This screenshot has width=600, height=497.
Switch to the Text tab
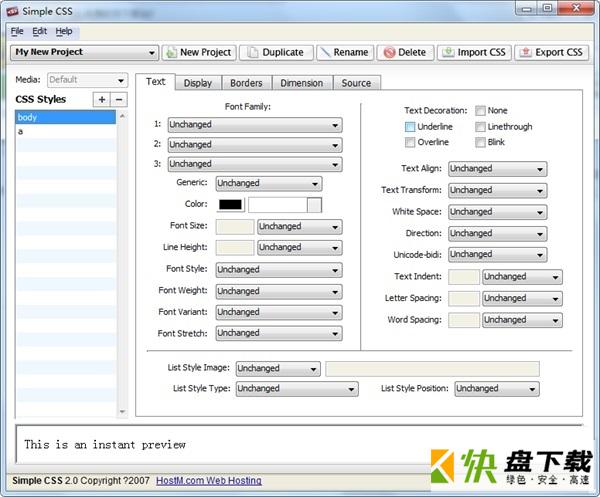point(155,81)
